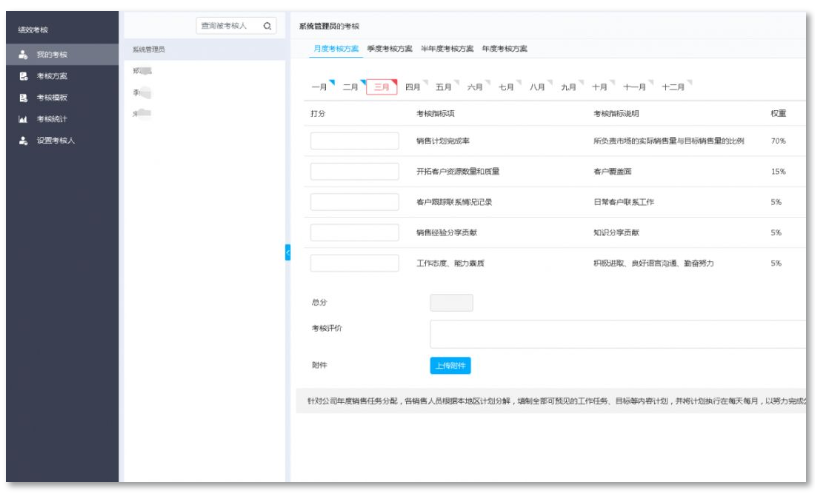Image resolution: width=815 pixels, height=495 pixels.
Task: Select 一月 in the month selector
Action: (320, 87)
